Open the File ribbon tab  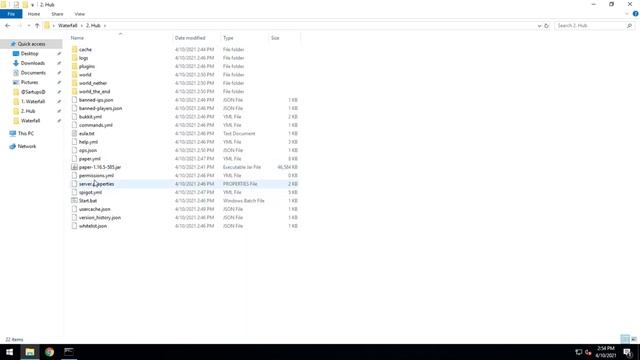[x=11, y=14]
